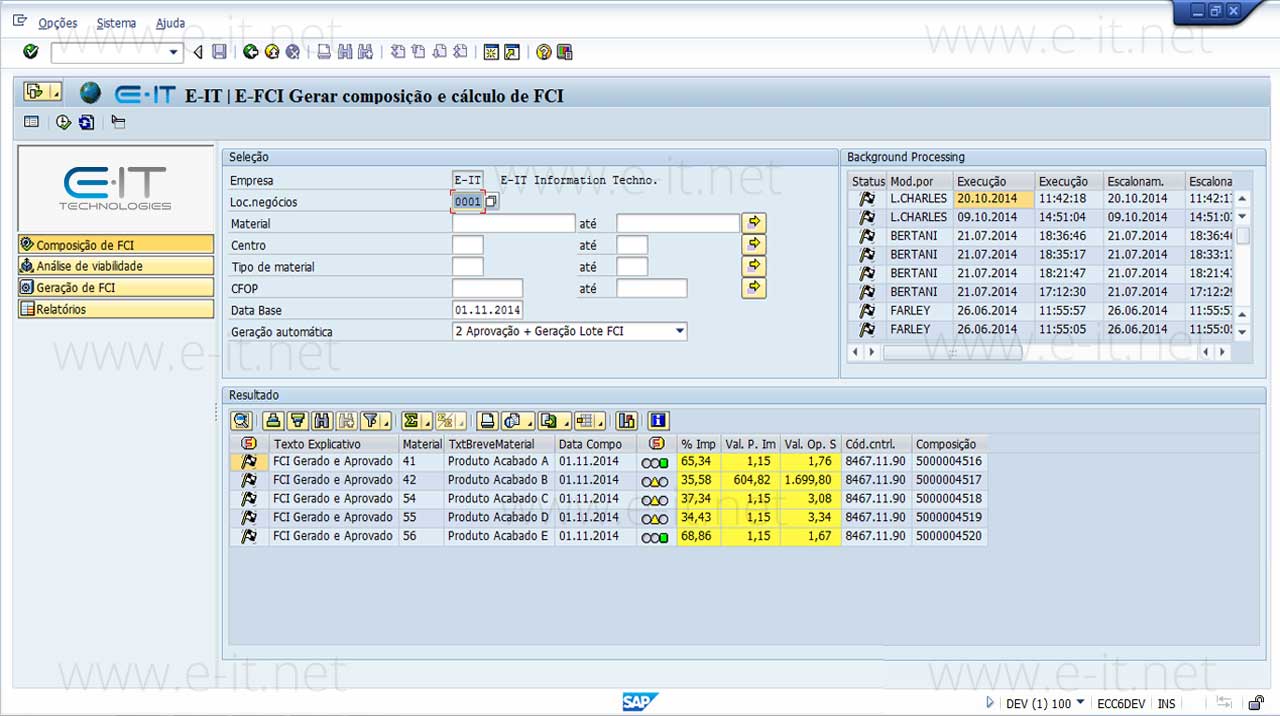Click the Data Base field showing 01.11.2014
The image size is (1280, 716).
[487, 310]
